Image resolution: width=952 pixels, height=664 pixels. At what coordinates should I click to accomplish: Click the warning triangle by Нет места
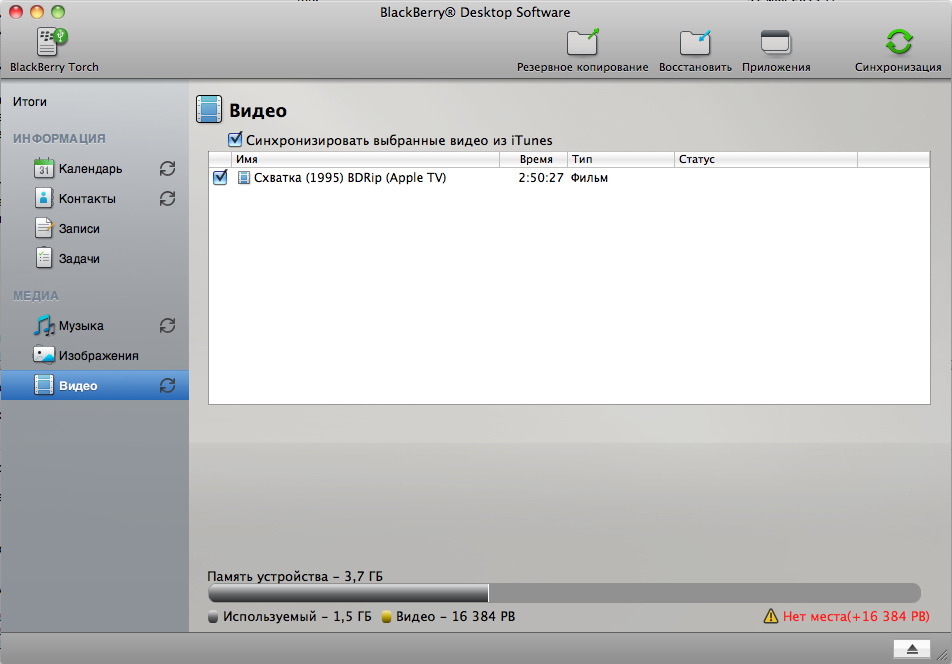[x=770, y=617]
